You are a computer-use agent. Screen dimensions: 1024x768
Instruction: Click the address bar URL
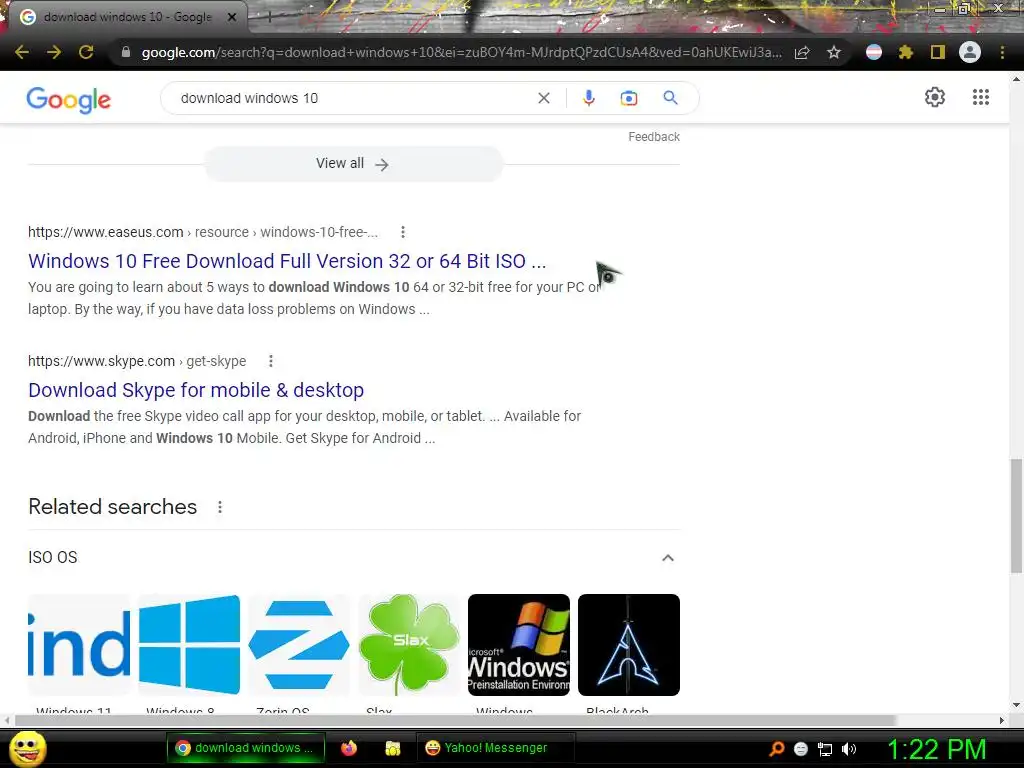coord(460,52)
